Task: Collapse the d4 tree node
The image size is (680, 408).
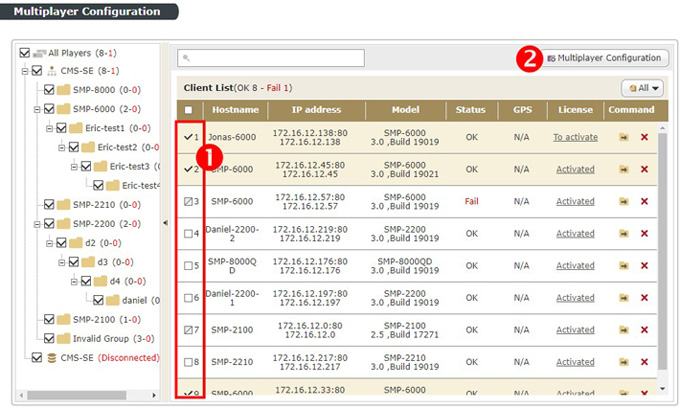Action: tap(74, 281)
